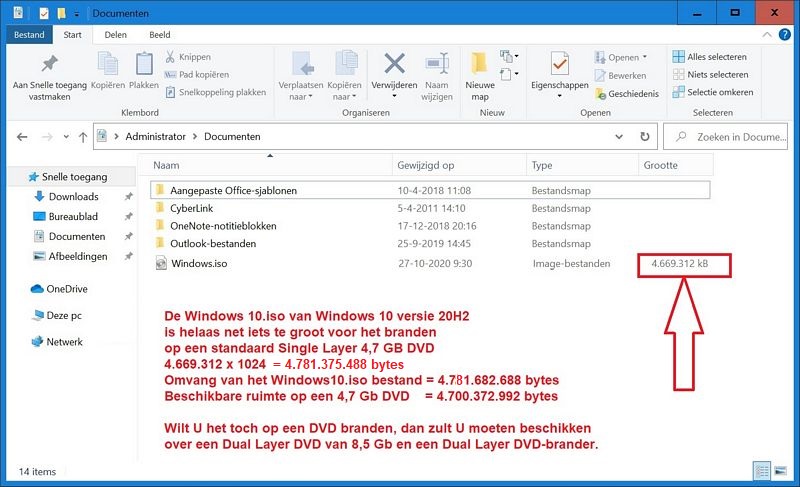Switch to the Beeld ribbon tab

pos(160,35)
